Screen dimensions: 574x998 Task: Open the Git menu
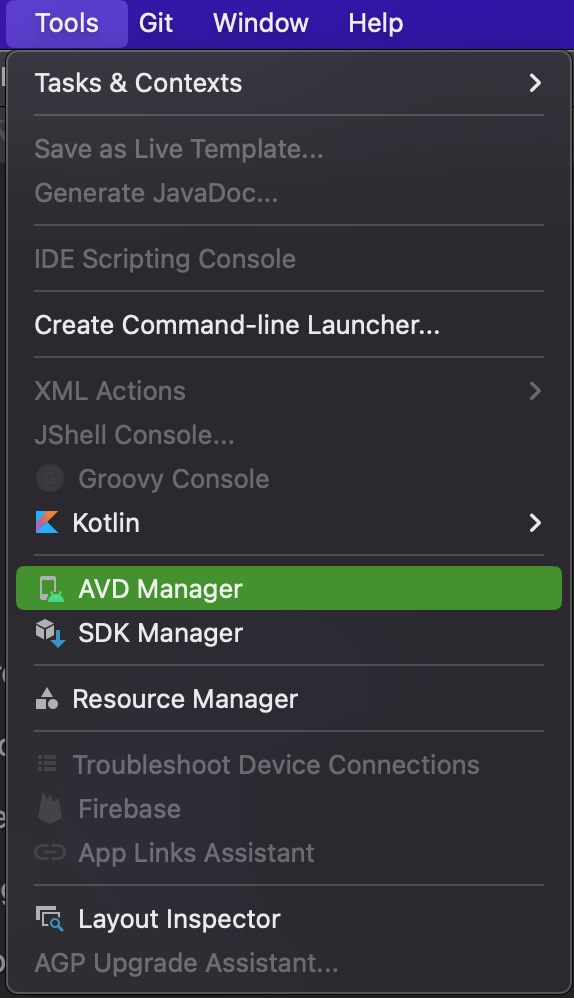(156, 23)
